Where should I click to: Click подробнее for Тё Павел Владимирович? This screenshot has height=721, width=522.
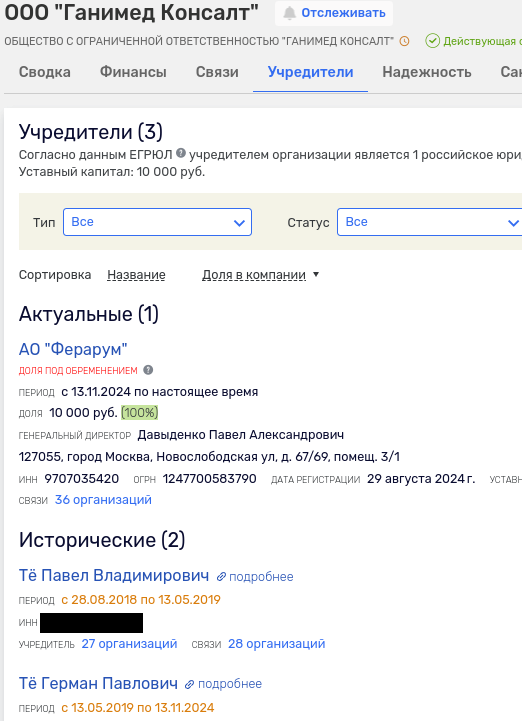tap(261, 577)
